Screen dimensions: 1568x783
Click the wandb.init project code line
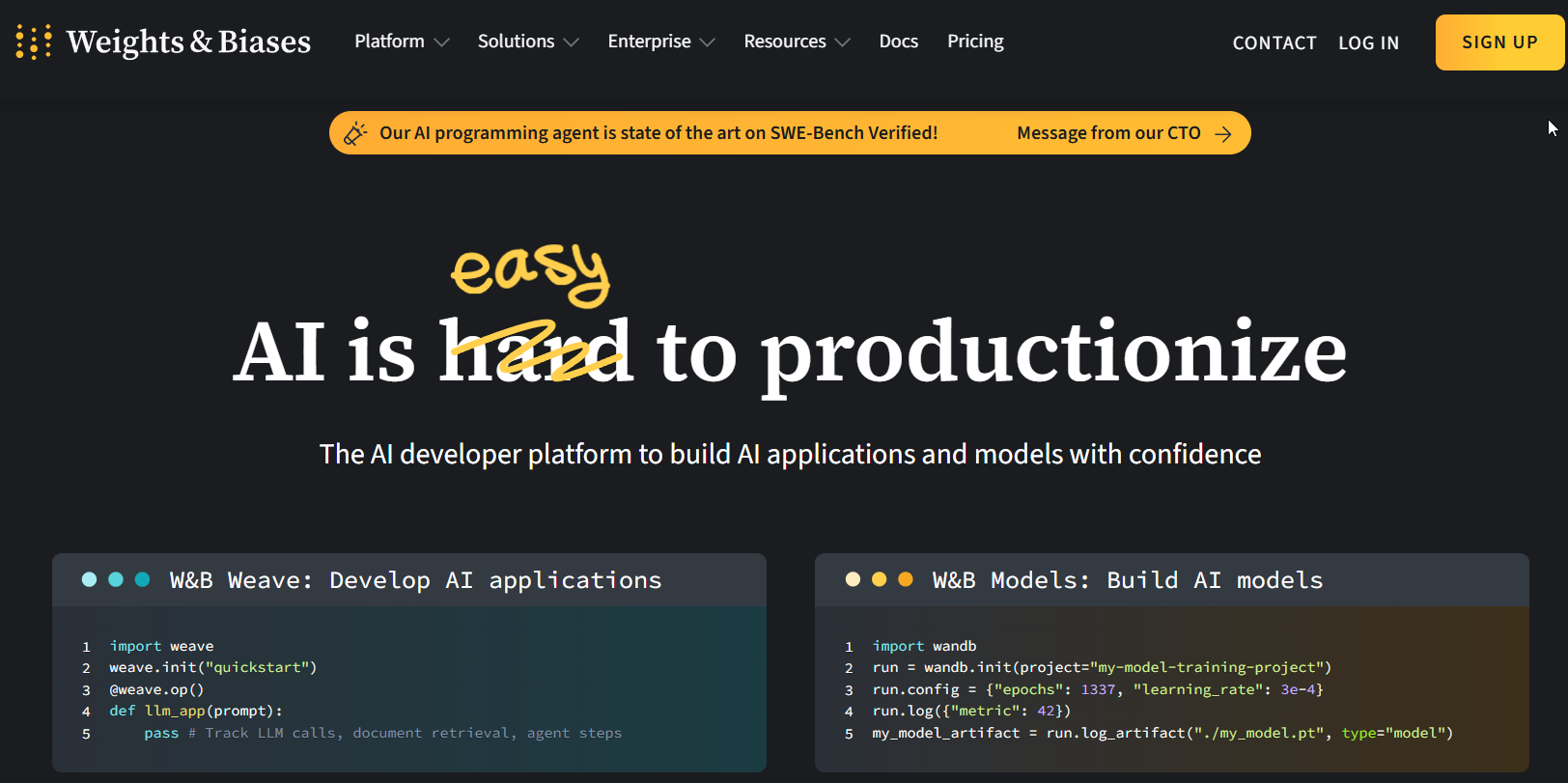1102,667
